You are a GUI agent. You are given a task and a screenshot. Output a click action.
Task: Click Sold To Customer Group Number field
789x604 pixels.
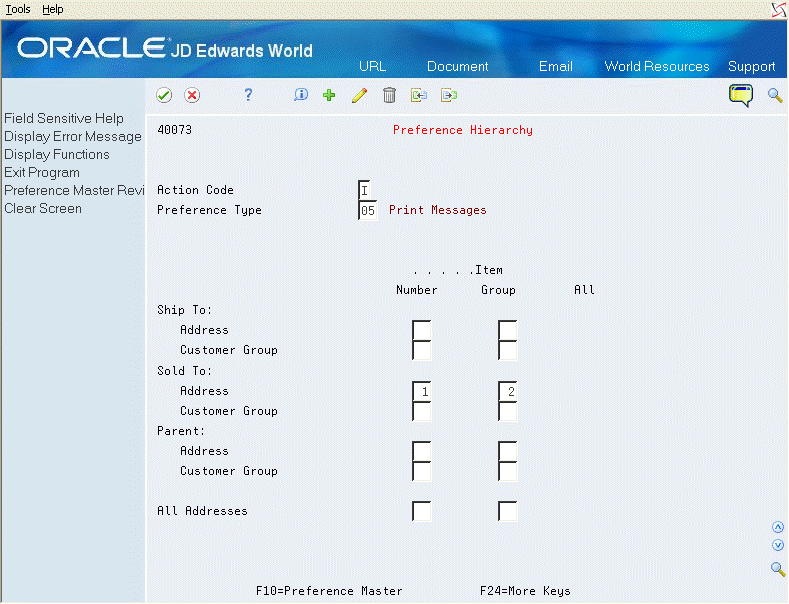pos(422,411)
